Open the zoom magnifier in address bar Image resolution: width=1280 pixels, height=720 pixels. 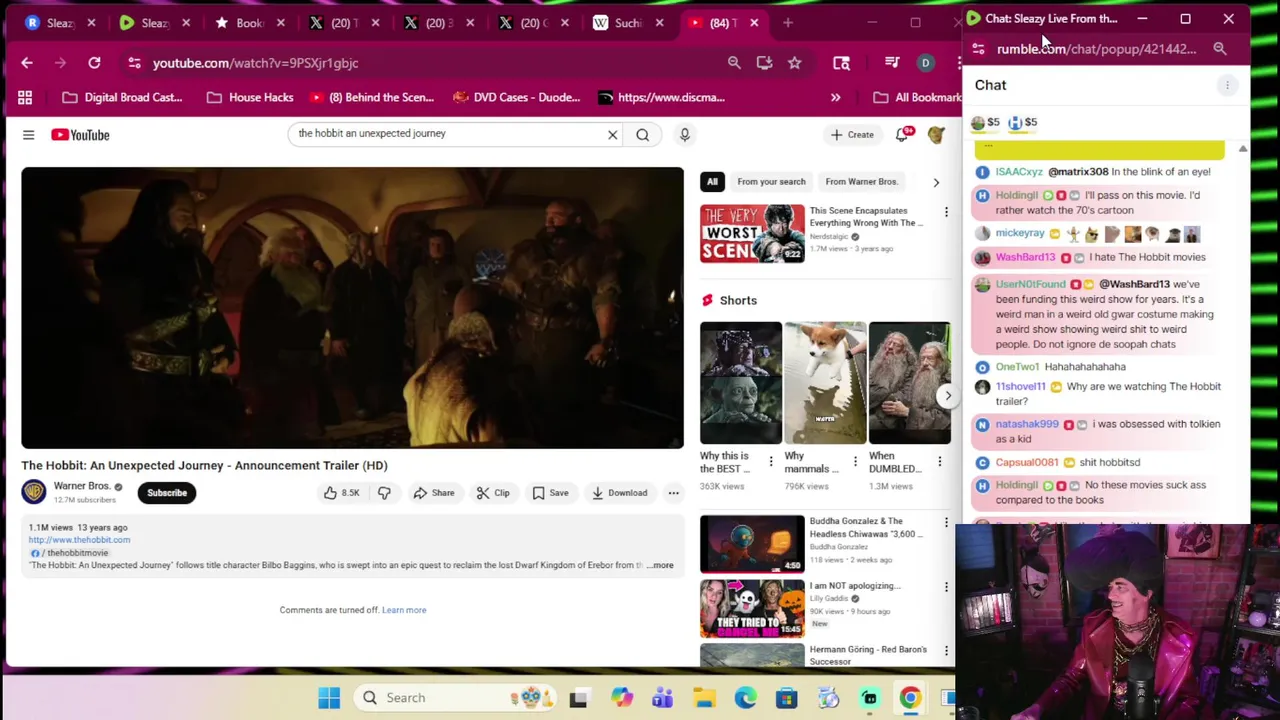coord(734,63)
